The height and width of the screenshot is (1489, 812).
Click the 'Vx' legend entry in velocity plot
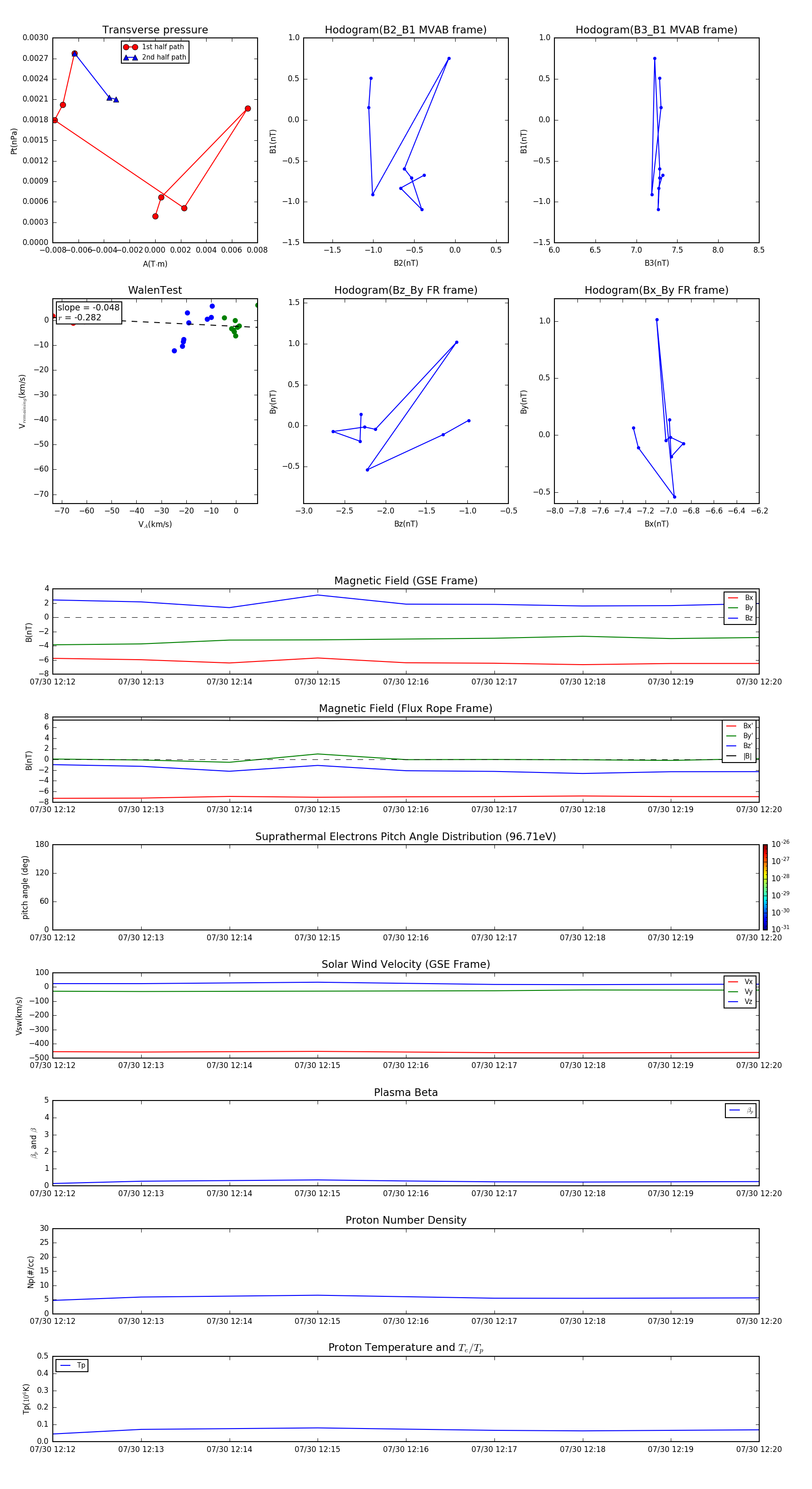coord(740,981)
